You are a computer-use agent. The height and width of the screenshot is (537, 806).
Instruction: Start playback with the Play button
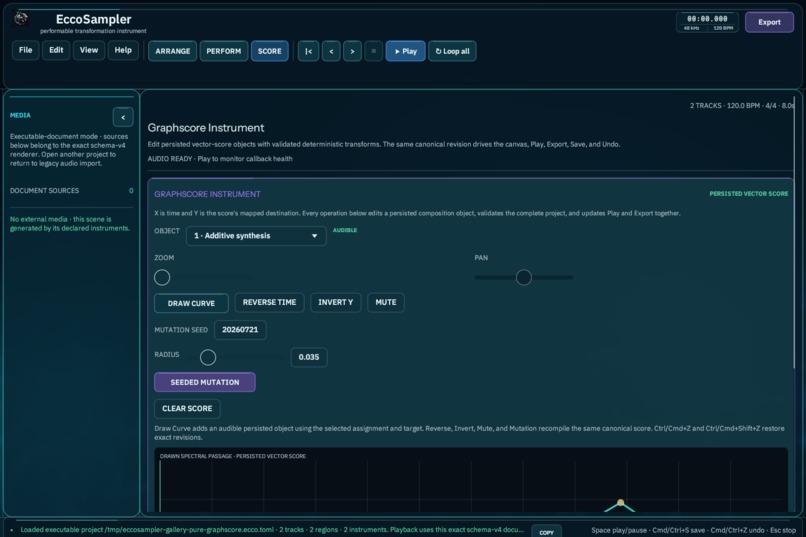click(406, 51)
